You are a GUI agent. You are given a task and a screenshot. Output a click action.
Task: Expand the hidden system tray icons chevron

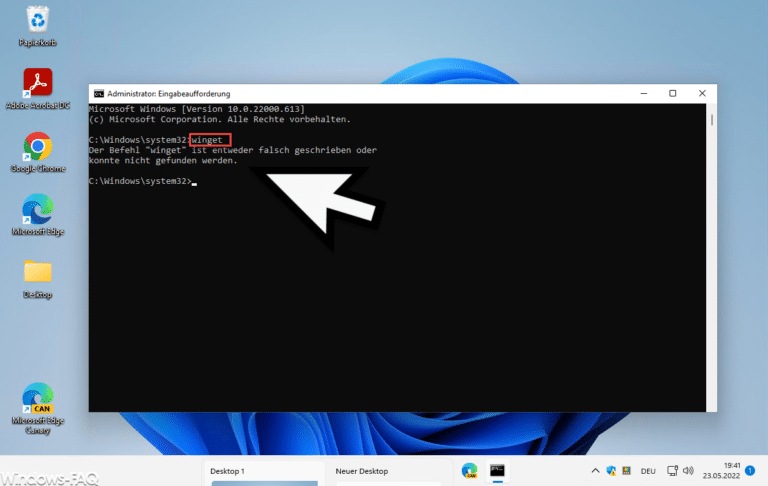pos(594,470)
